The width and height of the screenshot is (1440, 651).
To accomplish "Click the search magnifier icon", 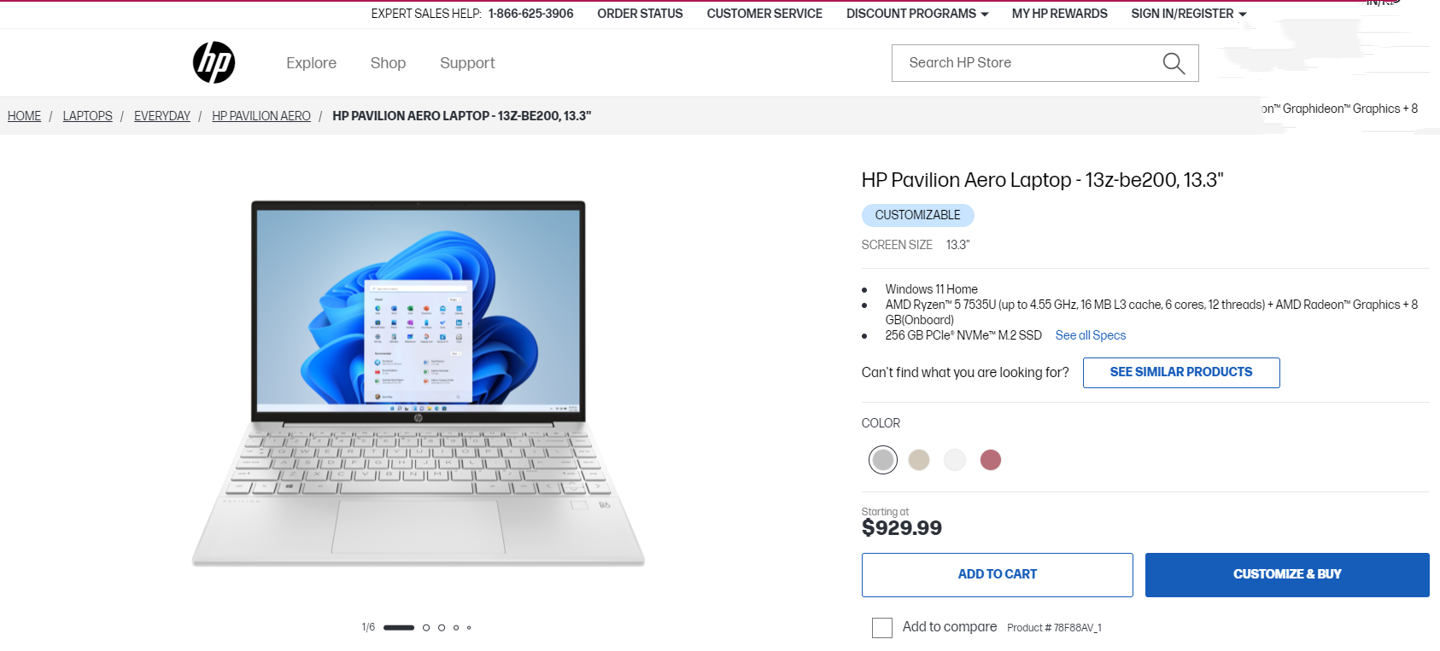I will click(1173, 64).
